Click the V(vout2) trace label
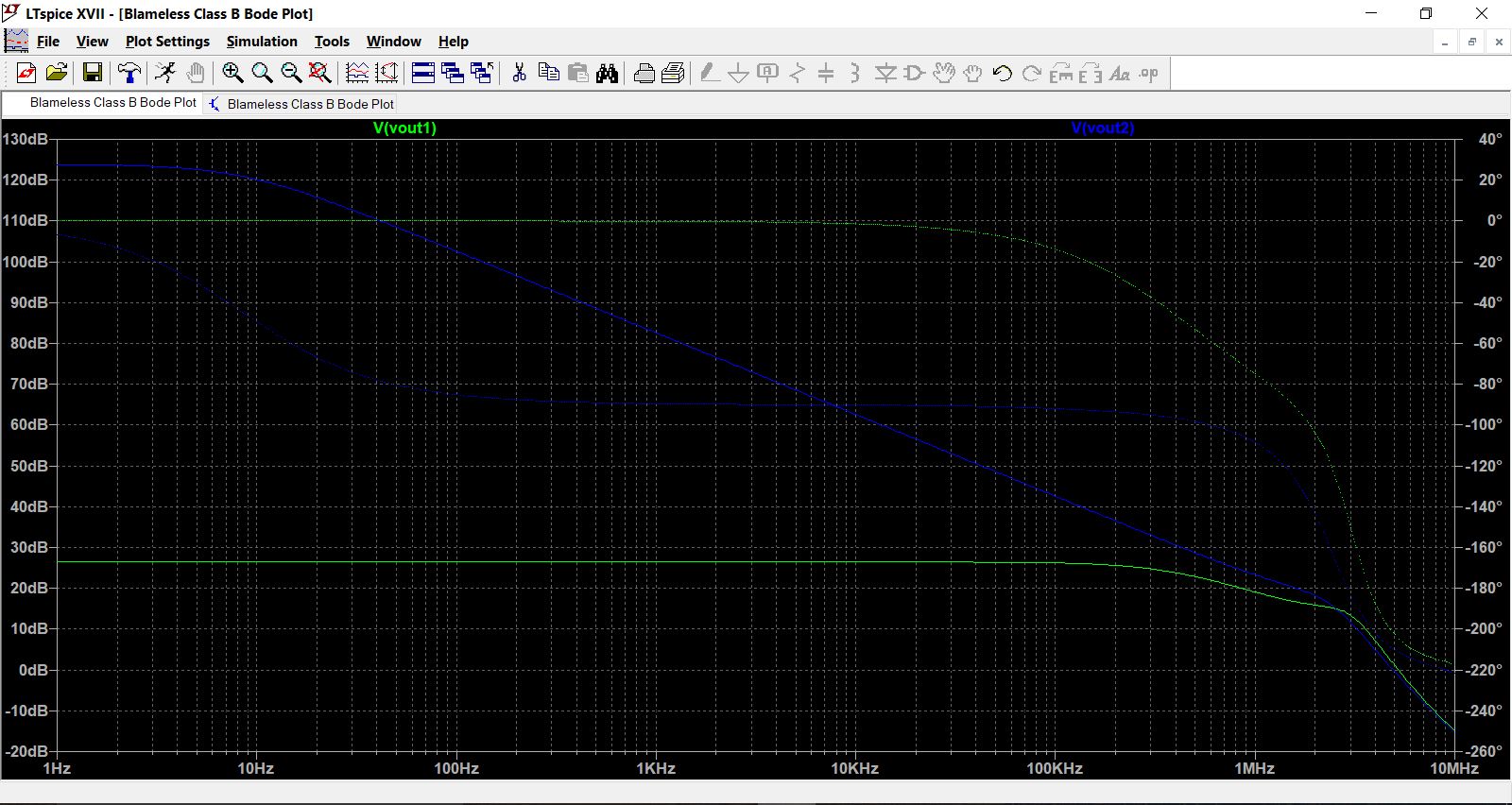The width and height of the screenshot is (1512, 805). tap(1103, 128)
